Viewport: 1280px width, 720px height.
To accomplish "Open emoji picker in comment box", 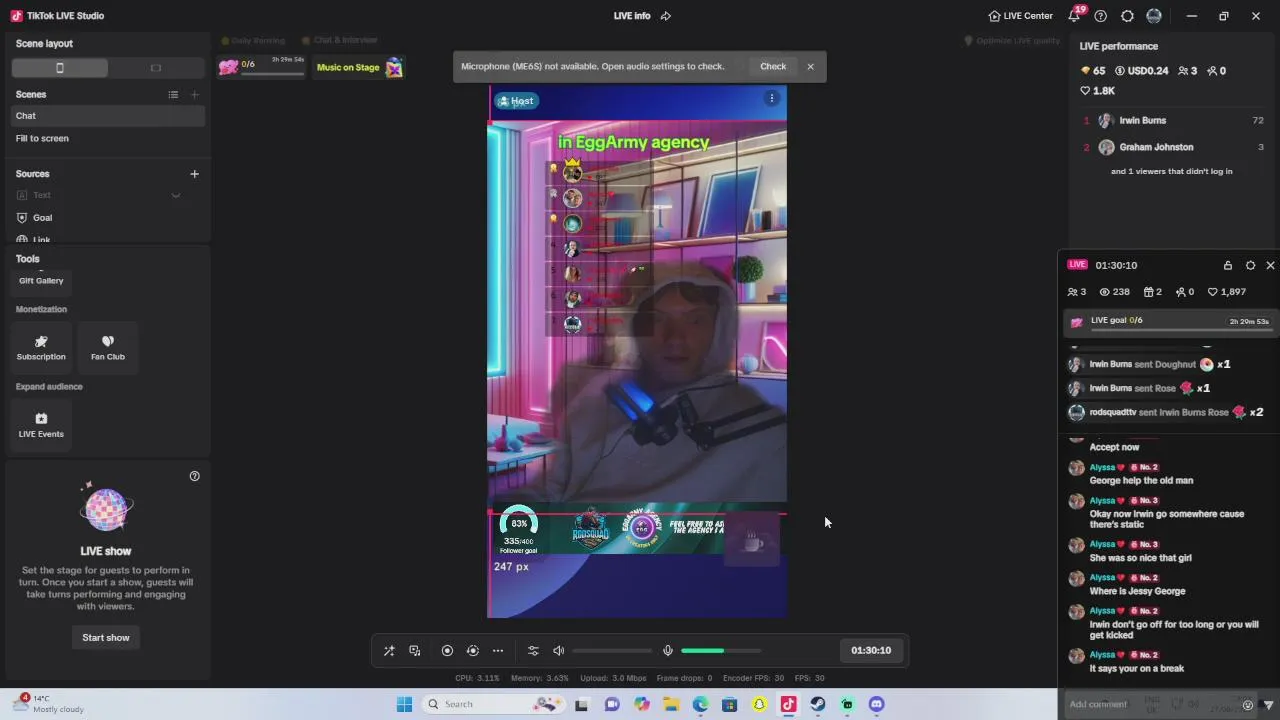I will (x=1247, y=705).
